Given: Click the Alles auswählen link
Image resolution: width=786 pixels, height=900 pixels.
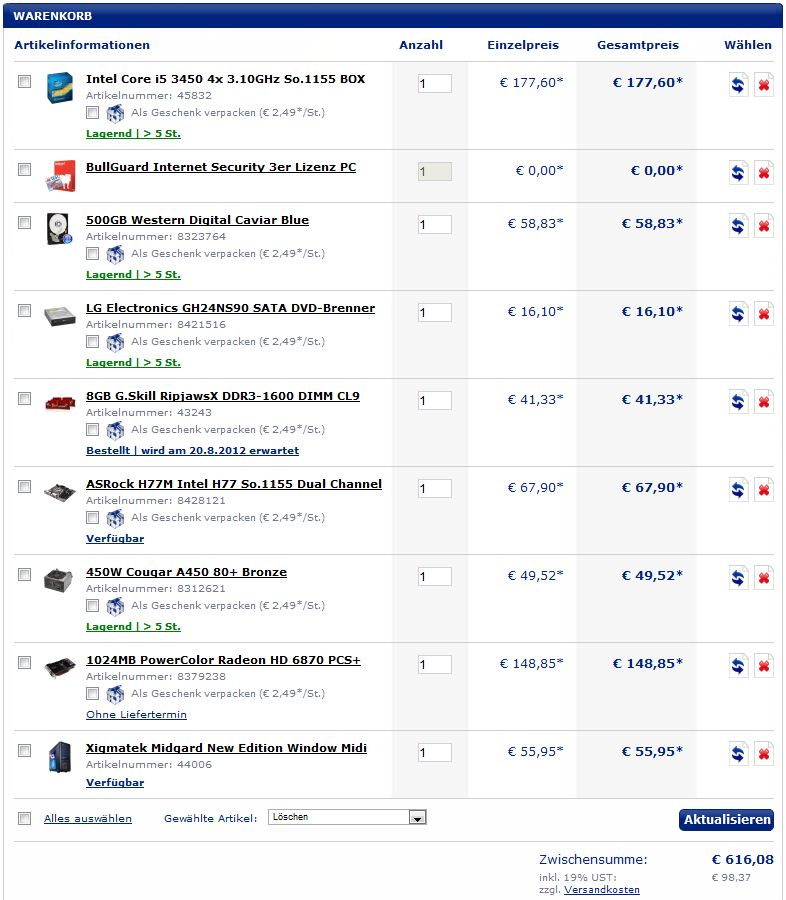Looking at the screenshot, I should point(88,819).
